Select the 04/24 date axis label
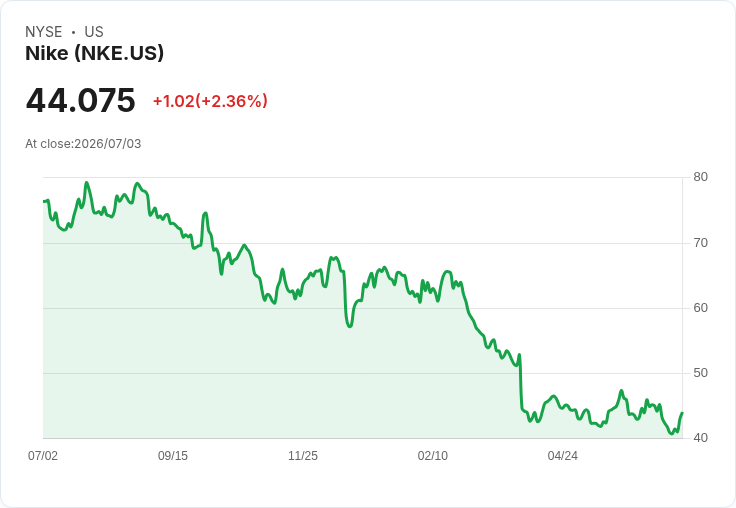 [562, 455]
